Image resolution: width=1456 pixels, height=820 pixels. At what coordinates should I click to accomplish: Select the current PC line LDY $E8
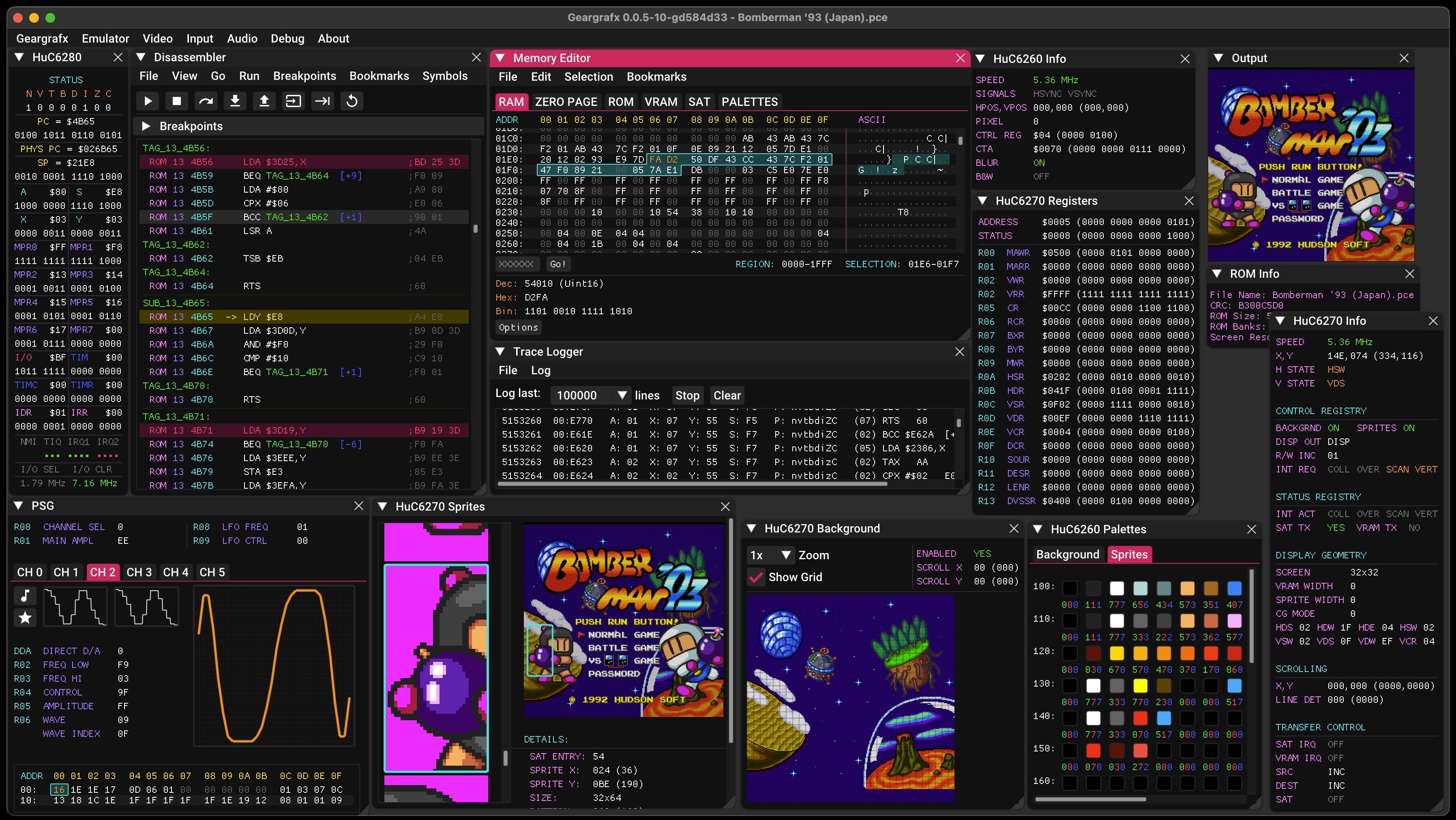tap(304, 317)
